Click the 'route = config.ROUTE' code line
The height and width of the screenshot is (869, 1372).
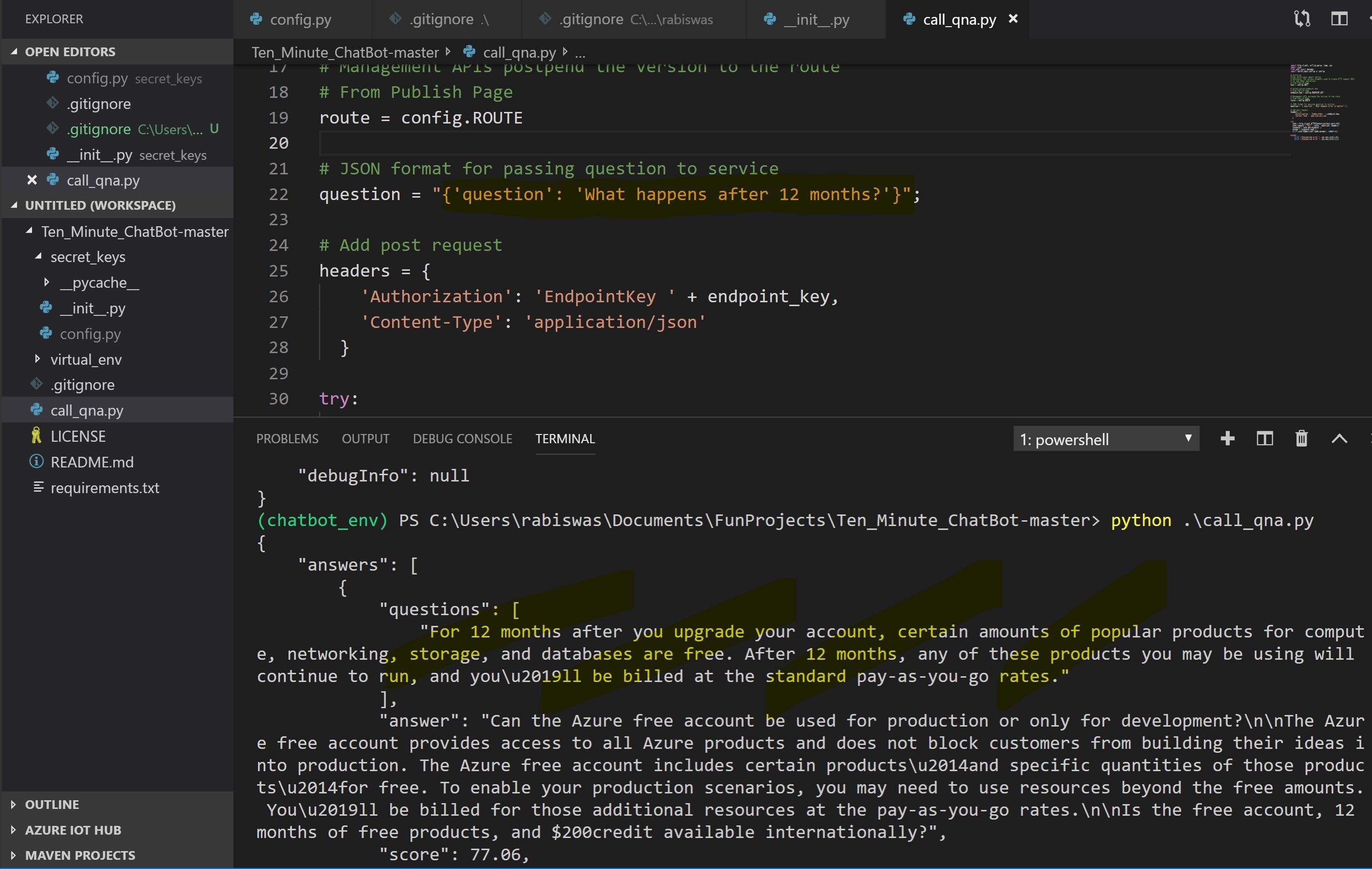click(421, 118)
